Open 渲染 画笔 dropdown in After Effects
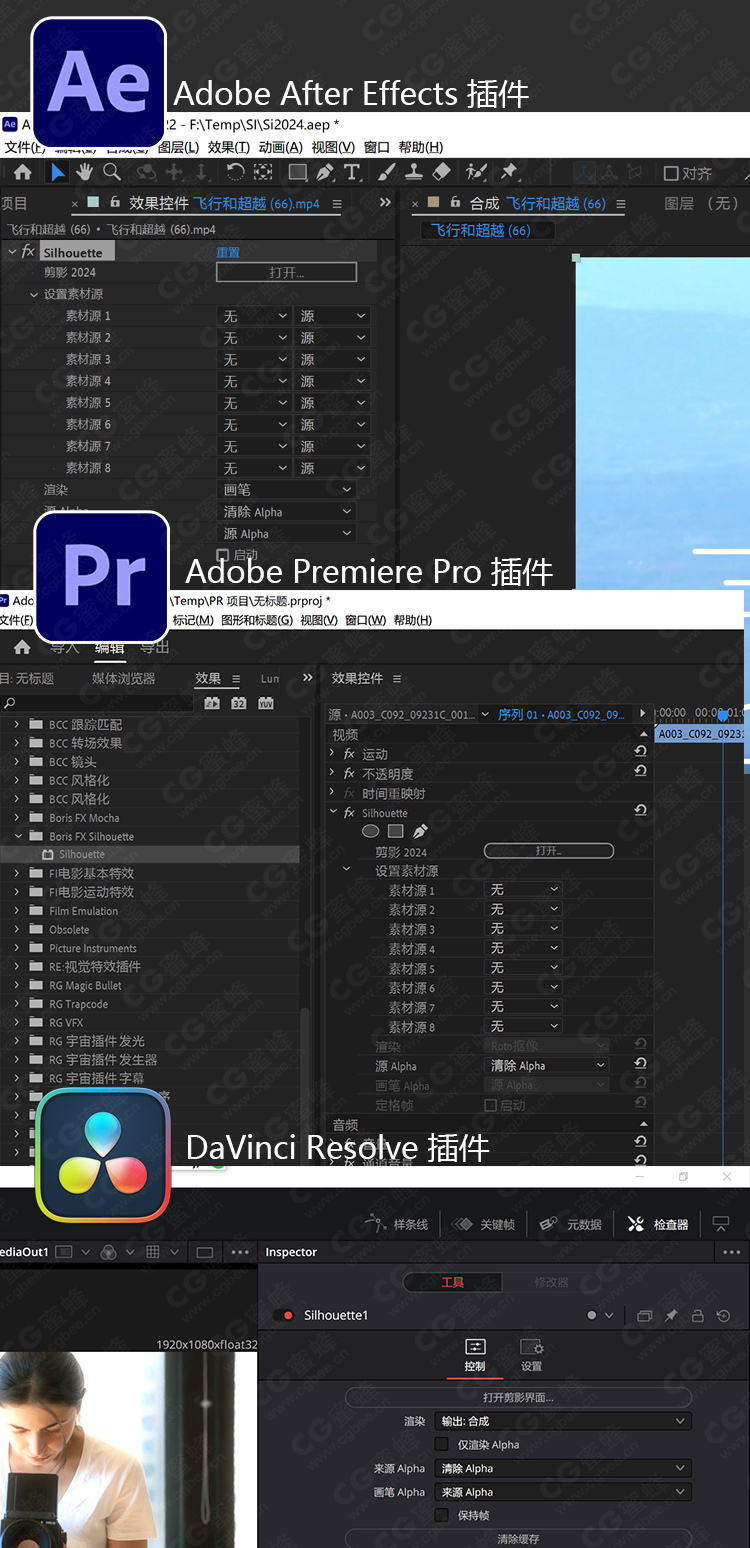This screenshot has width=750, height=1548. pyautogui.click(x=286, y=490)
